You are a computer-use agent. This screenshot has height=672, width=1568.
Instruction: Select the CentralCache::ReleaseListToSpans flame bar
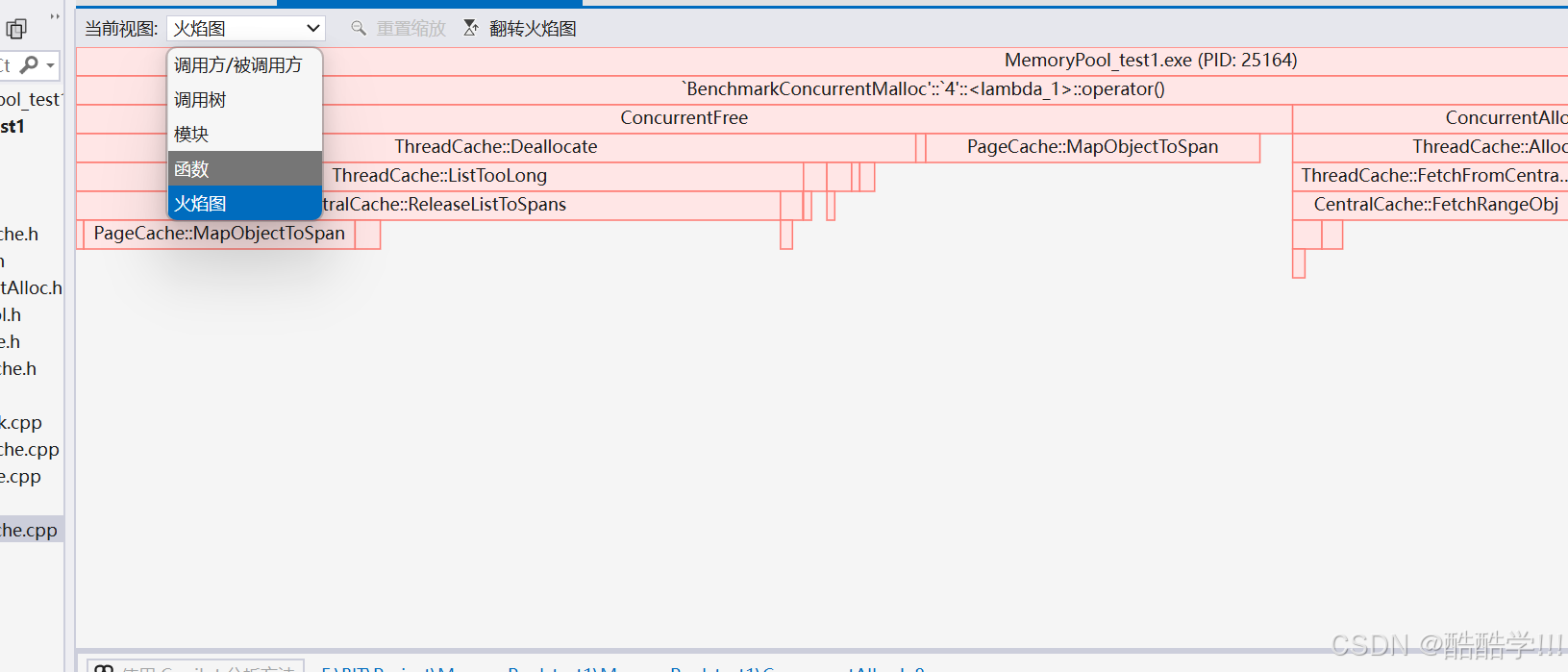coord(429,205)
